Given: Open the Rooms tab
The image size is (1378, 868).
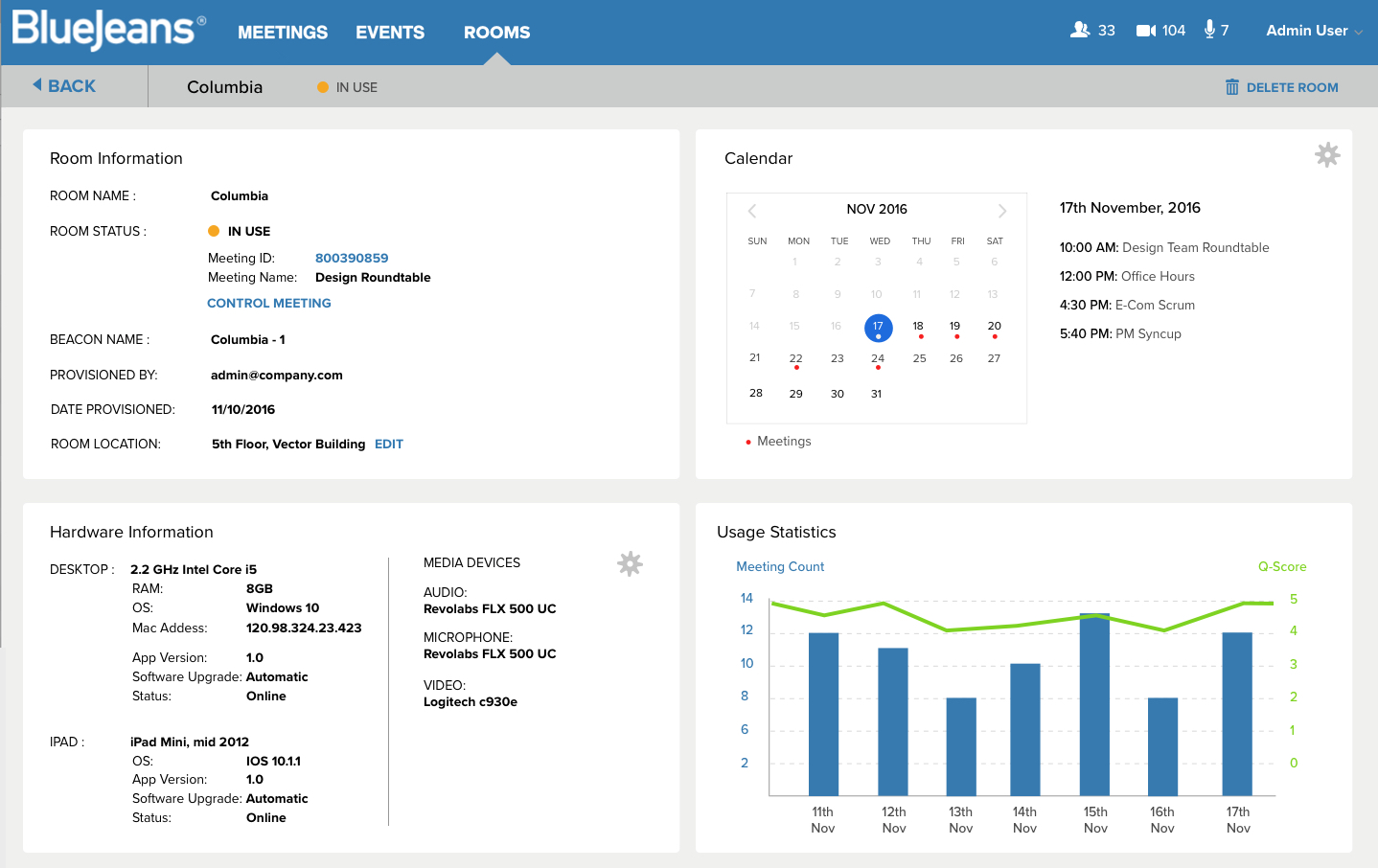Looking at the screenshot, I should (x=496, y=33).
